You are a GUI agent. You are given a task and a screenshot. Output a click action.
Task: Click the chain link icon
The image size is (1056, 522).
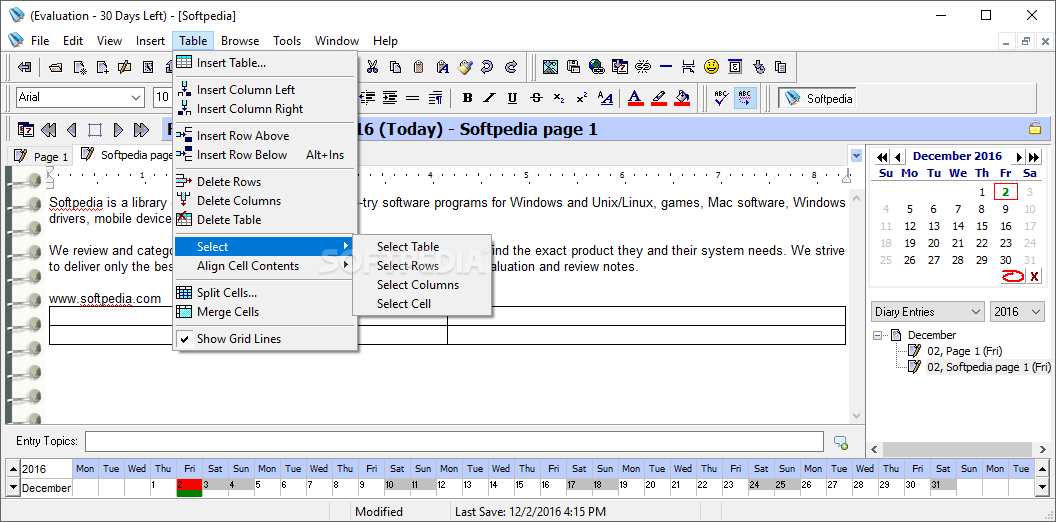pyautogui.click(x=643, y=67)
